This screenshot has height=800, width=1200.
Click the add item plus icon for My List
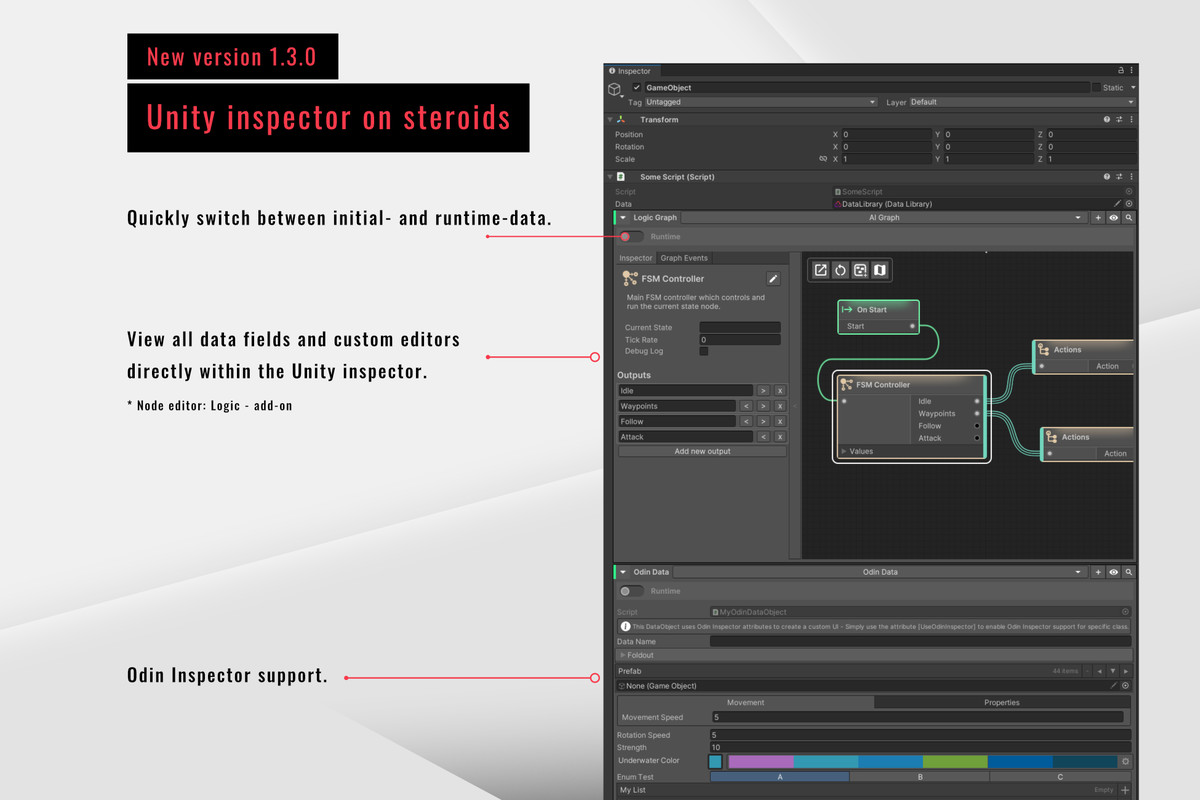pyautogui.click(x=1125, y=790)
